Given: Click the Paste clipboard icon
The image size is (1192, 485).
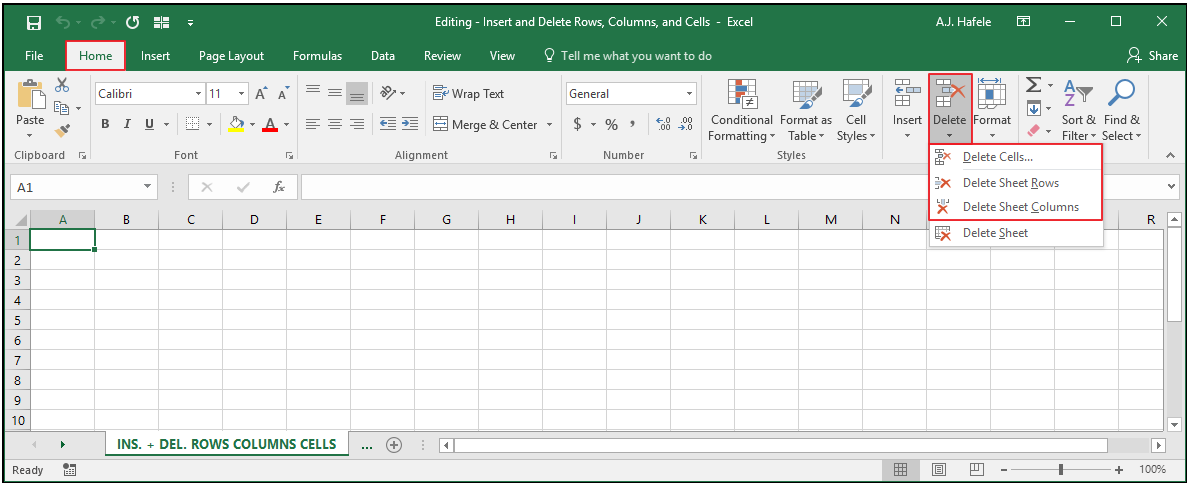Looking at the screenshot, I should (30, 94).
